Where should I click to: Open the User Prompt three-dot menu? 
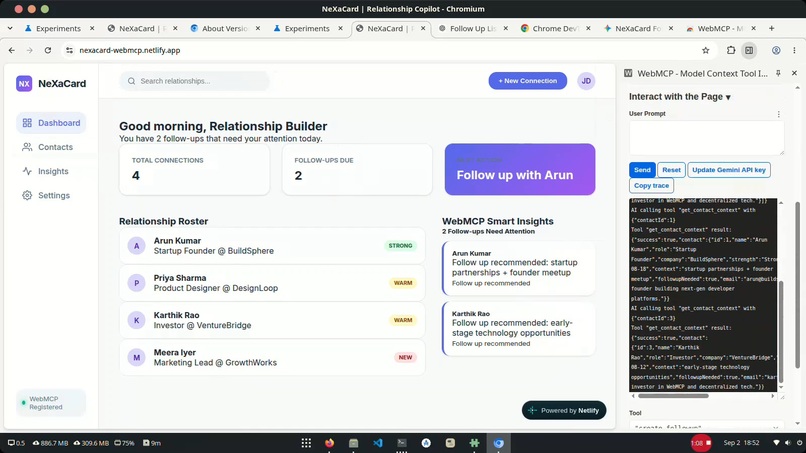click(778, 114)
